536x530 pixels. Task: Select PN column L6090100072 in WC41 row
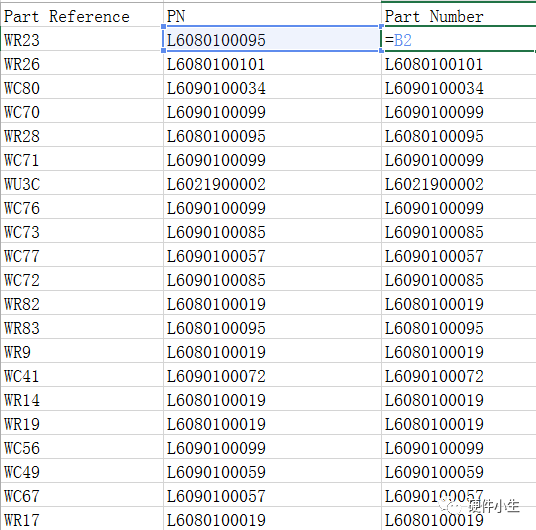(272, 375)
